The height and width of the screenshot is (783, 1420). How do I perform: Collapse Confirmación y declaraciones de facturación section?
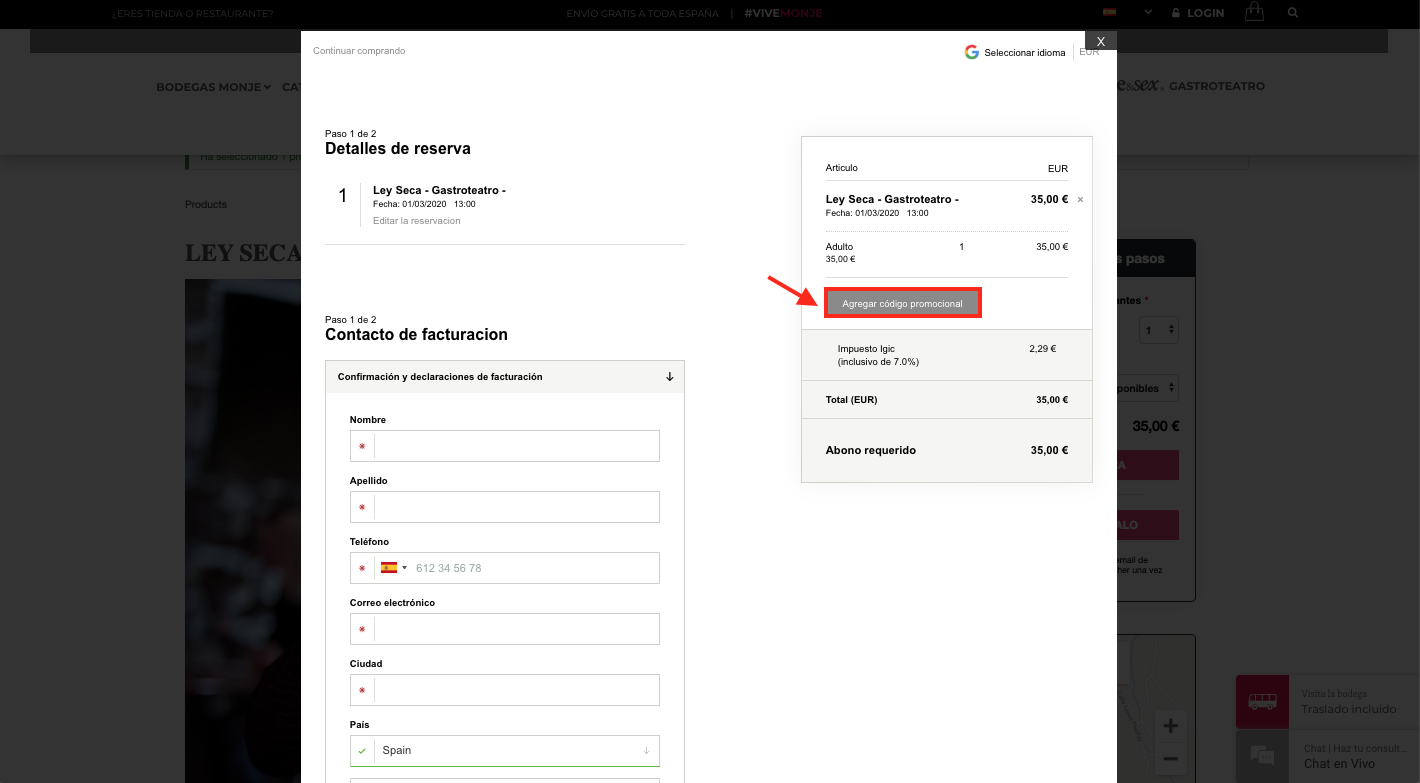point(505,377)
